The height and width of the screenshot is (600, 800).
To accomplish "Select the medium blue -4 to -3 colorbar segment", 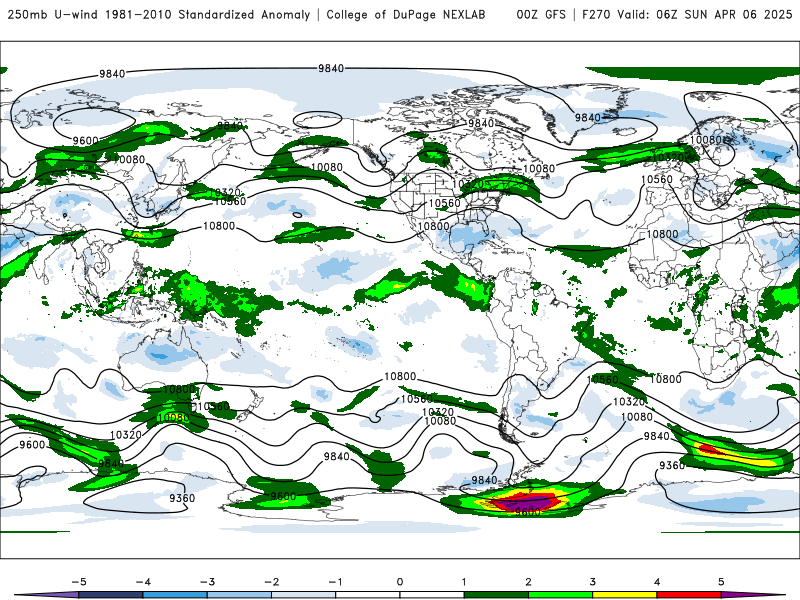I will pos(175,595).
